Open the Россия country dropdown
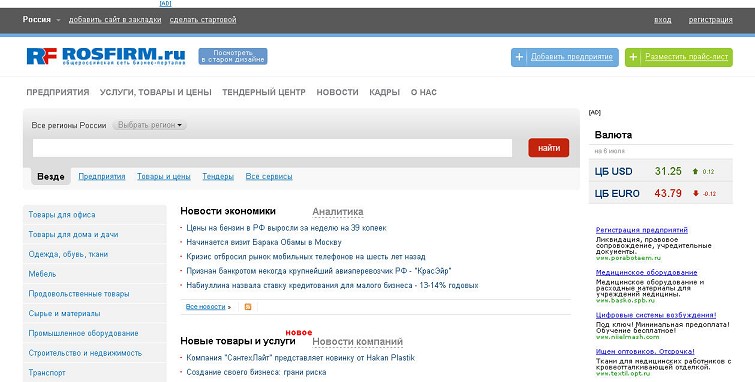 [41, 20]
